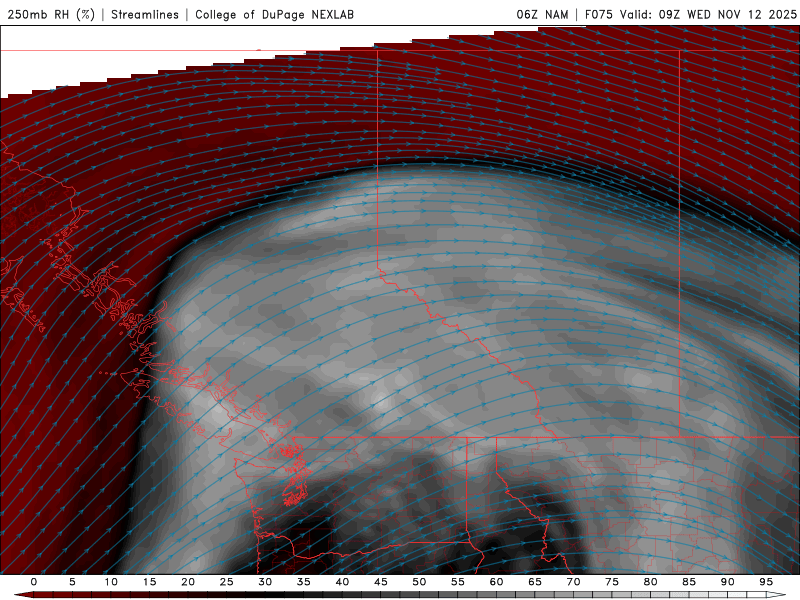
Task: Click the '95' value on the color scale
Action: pos(766,582)
